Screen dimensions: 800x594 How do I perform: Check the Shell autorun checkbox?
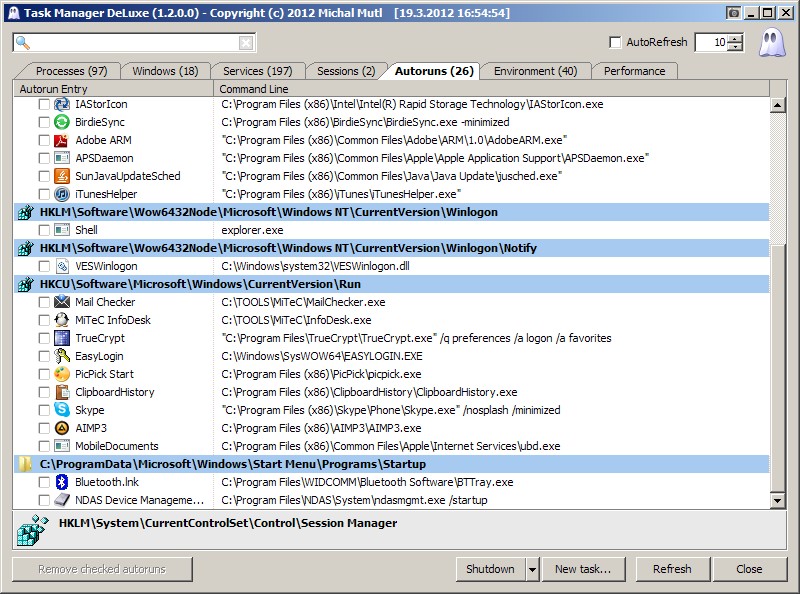[x=44, y=230]
